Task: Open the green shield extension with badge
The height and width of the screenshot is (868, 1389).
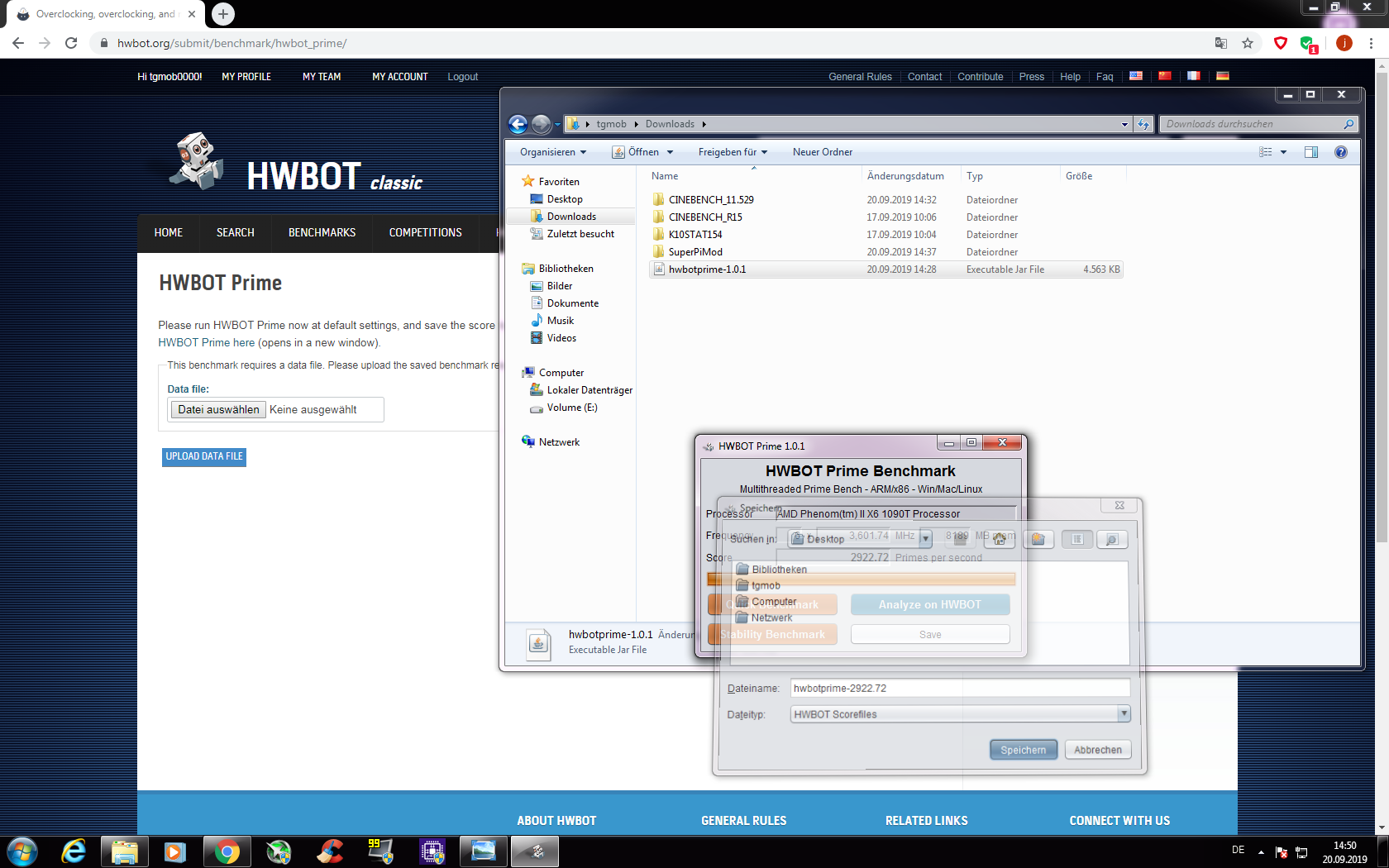Action: tap(1308, 44)
